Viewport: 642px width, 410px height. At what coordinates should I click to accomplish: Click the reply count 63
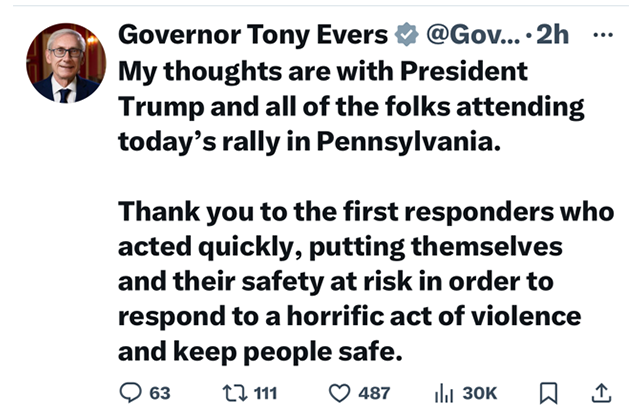[x=159, y=393]
